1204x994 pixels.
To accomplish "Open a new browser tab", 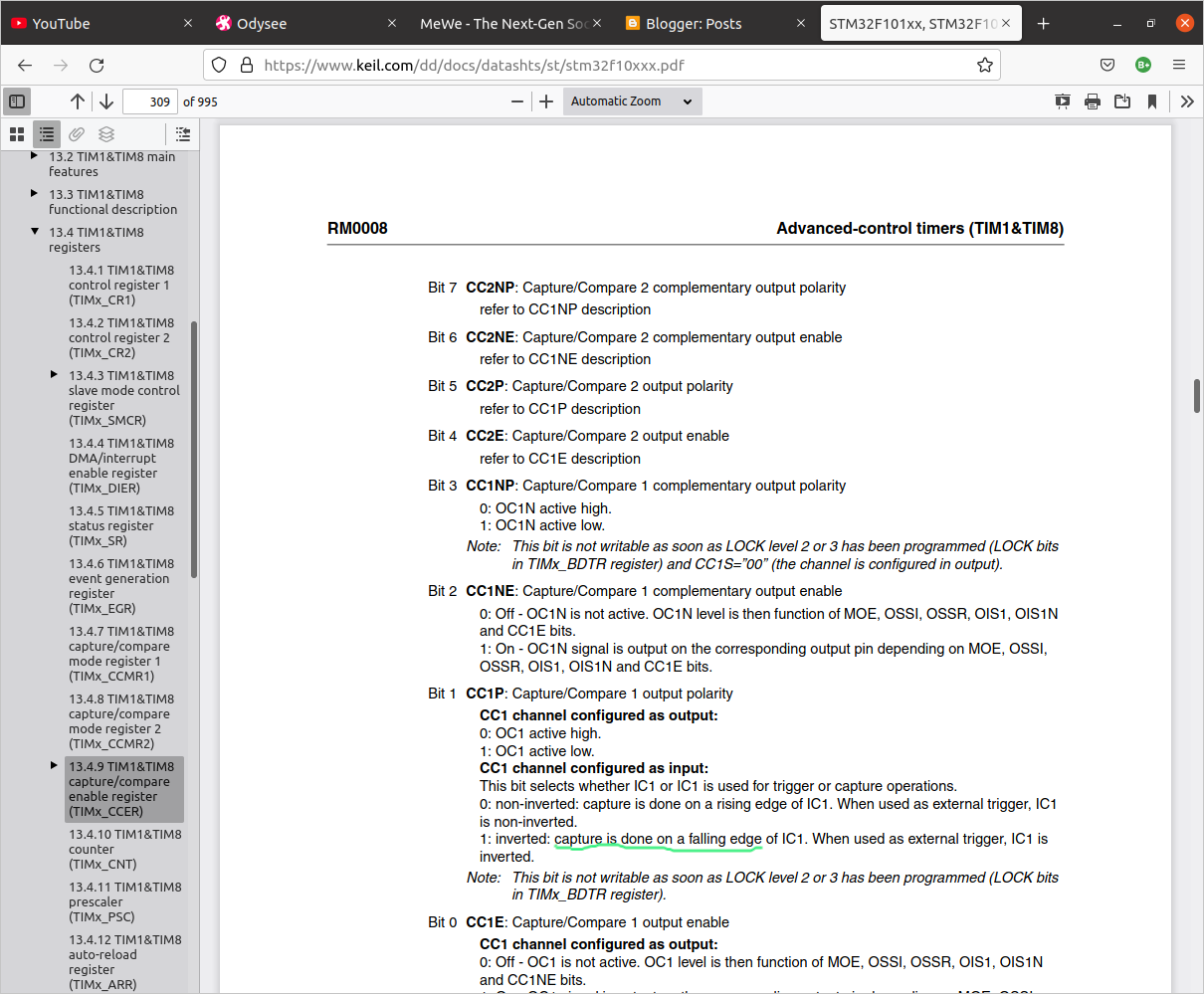I will coord(1043,23).
